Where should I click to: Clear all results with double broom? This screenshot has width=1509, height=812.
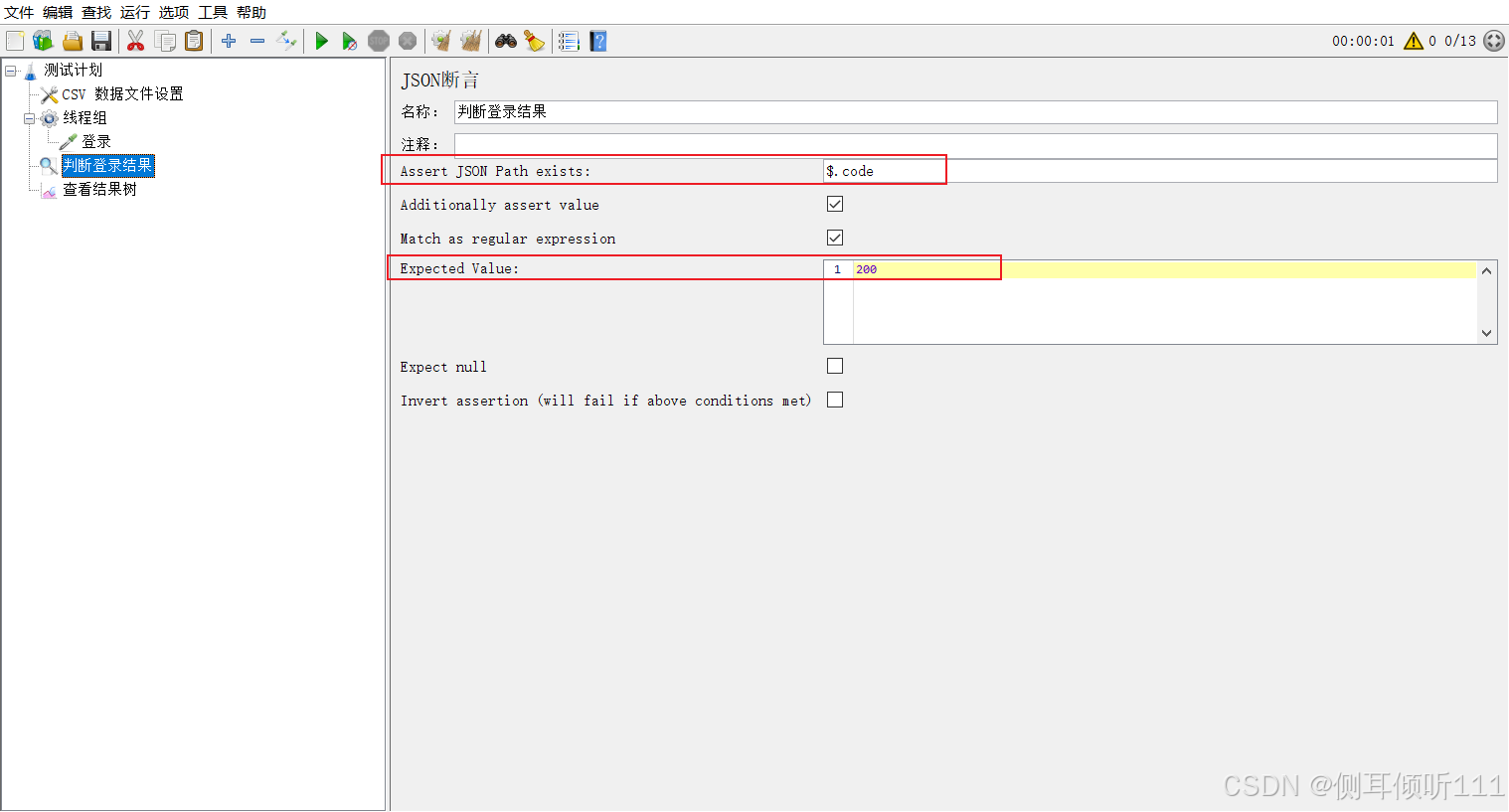pyautogui.click(x=470, y=41)
